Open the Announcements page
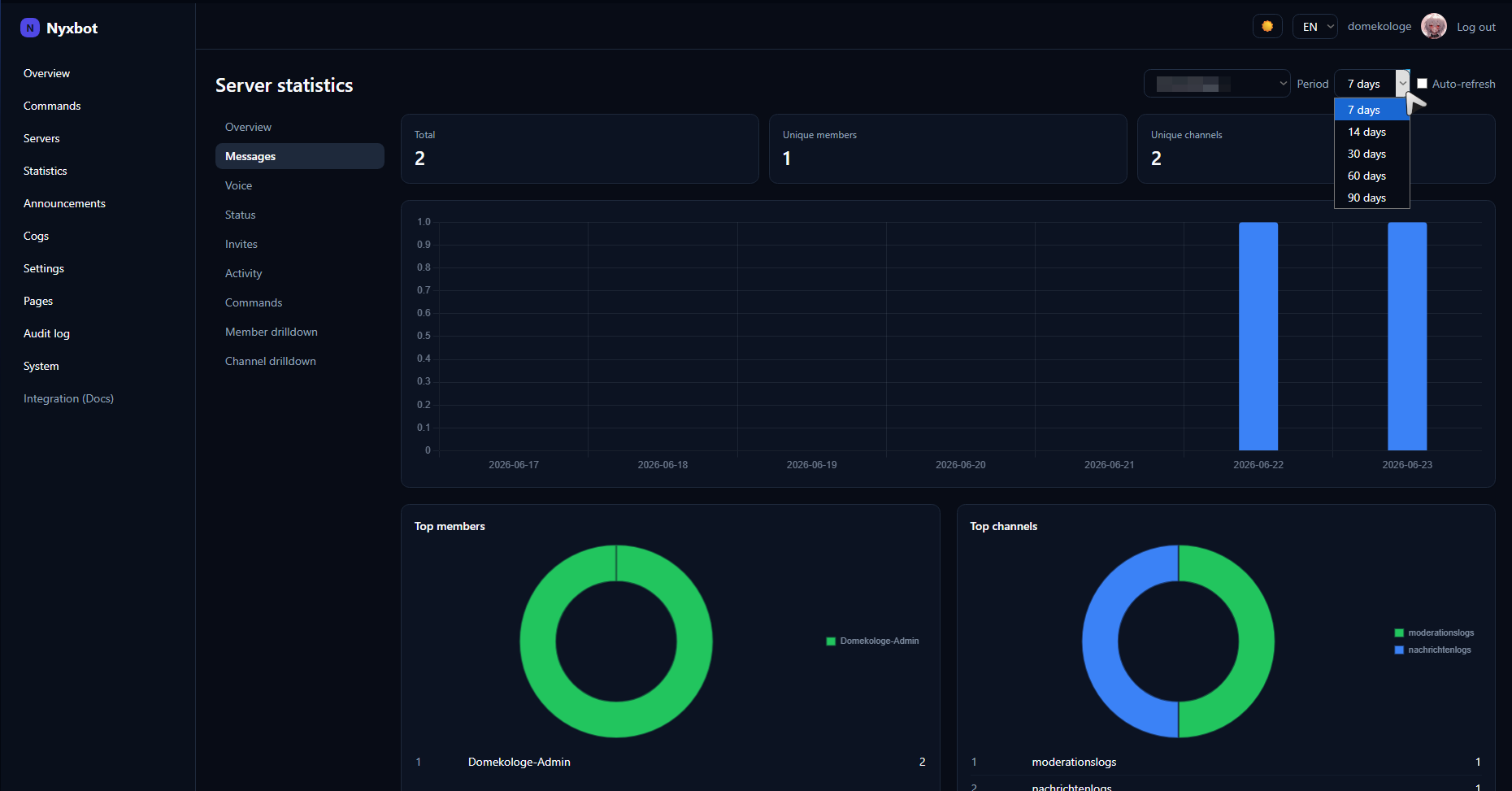The image size is (1512, 791). pos(64,203)
